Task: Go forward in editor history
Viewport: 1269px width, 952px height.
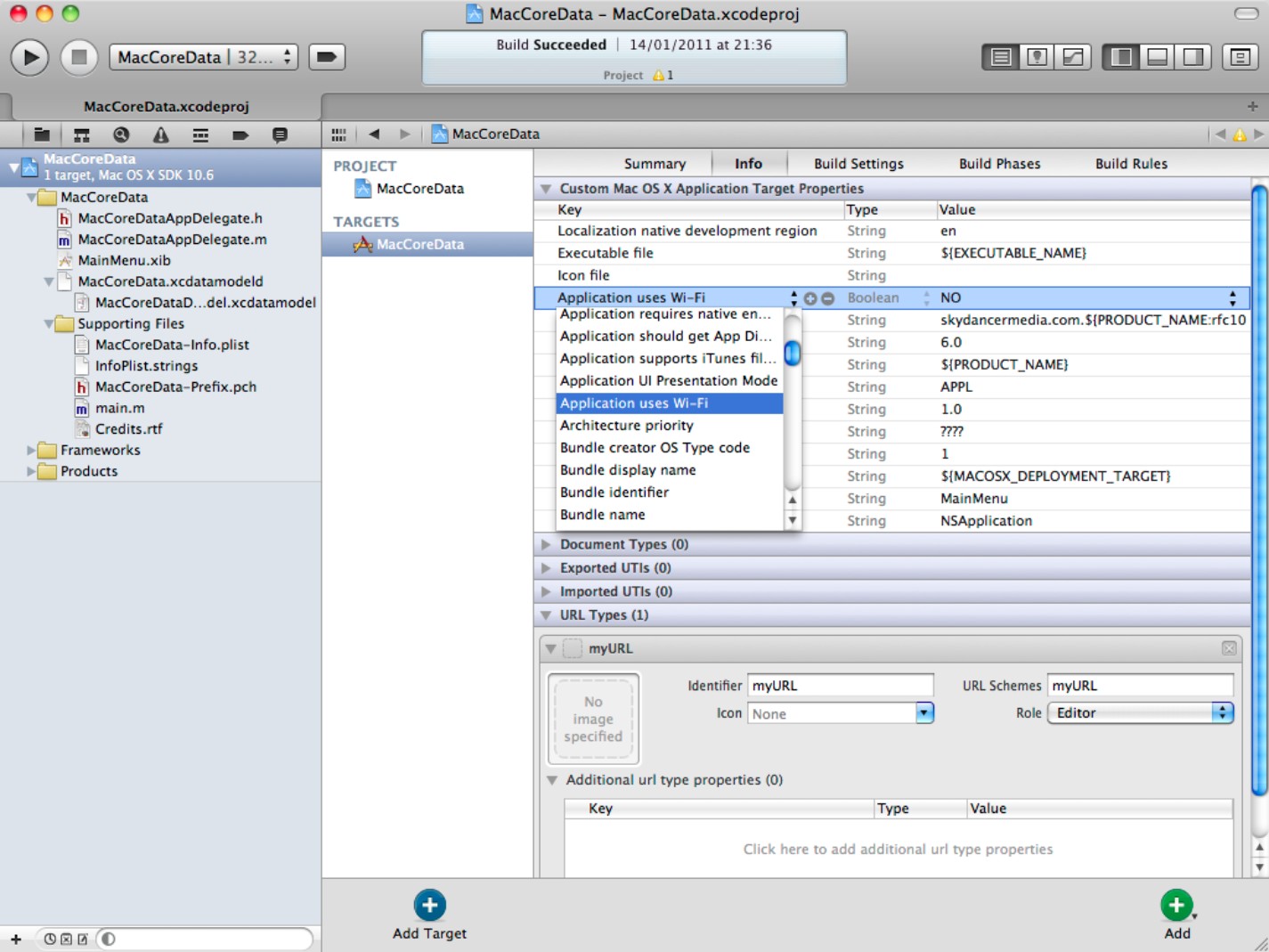Action: coord(405,134)
